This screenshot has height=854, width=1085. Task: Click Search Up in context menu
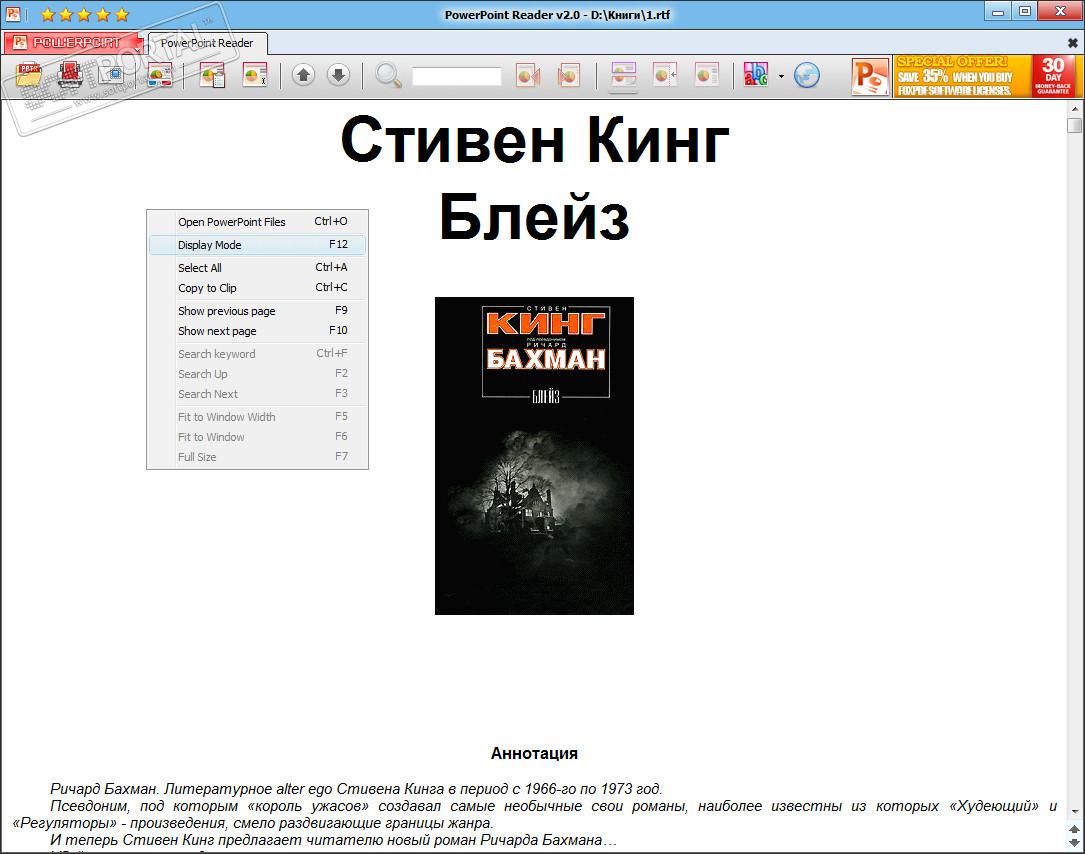click(x=257, y=373)
